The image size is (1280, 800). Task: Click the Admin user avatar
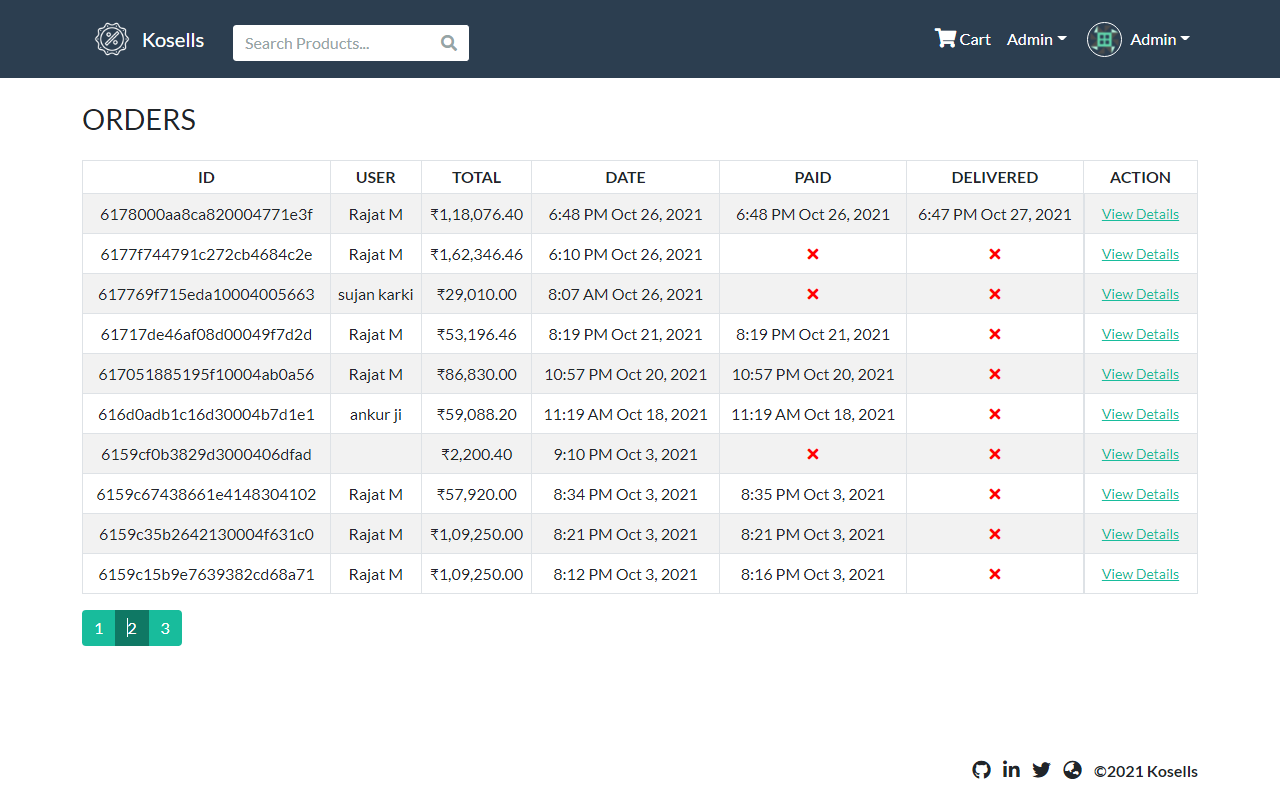pos(1104,39)
